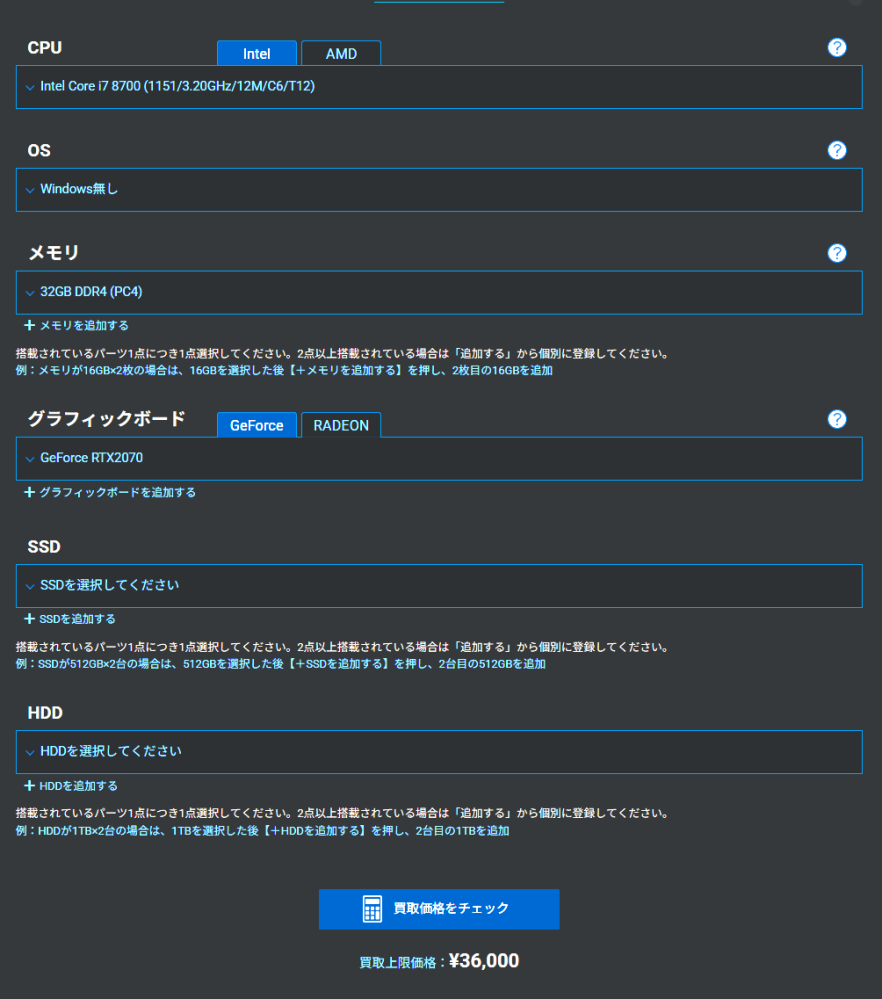Select the GeForce graphics tab
The width and height of the screenshot is (882, 999).
pos(257,425)
